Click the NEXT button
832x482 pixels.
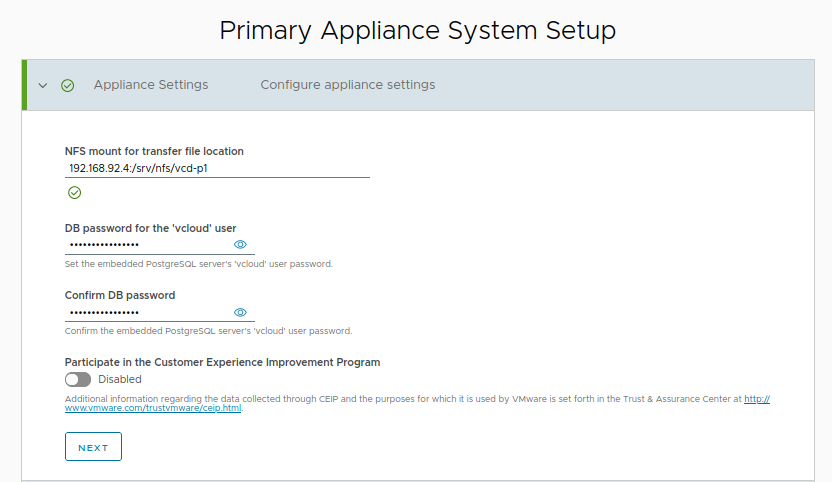(93, 447)
